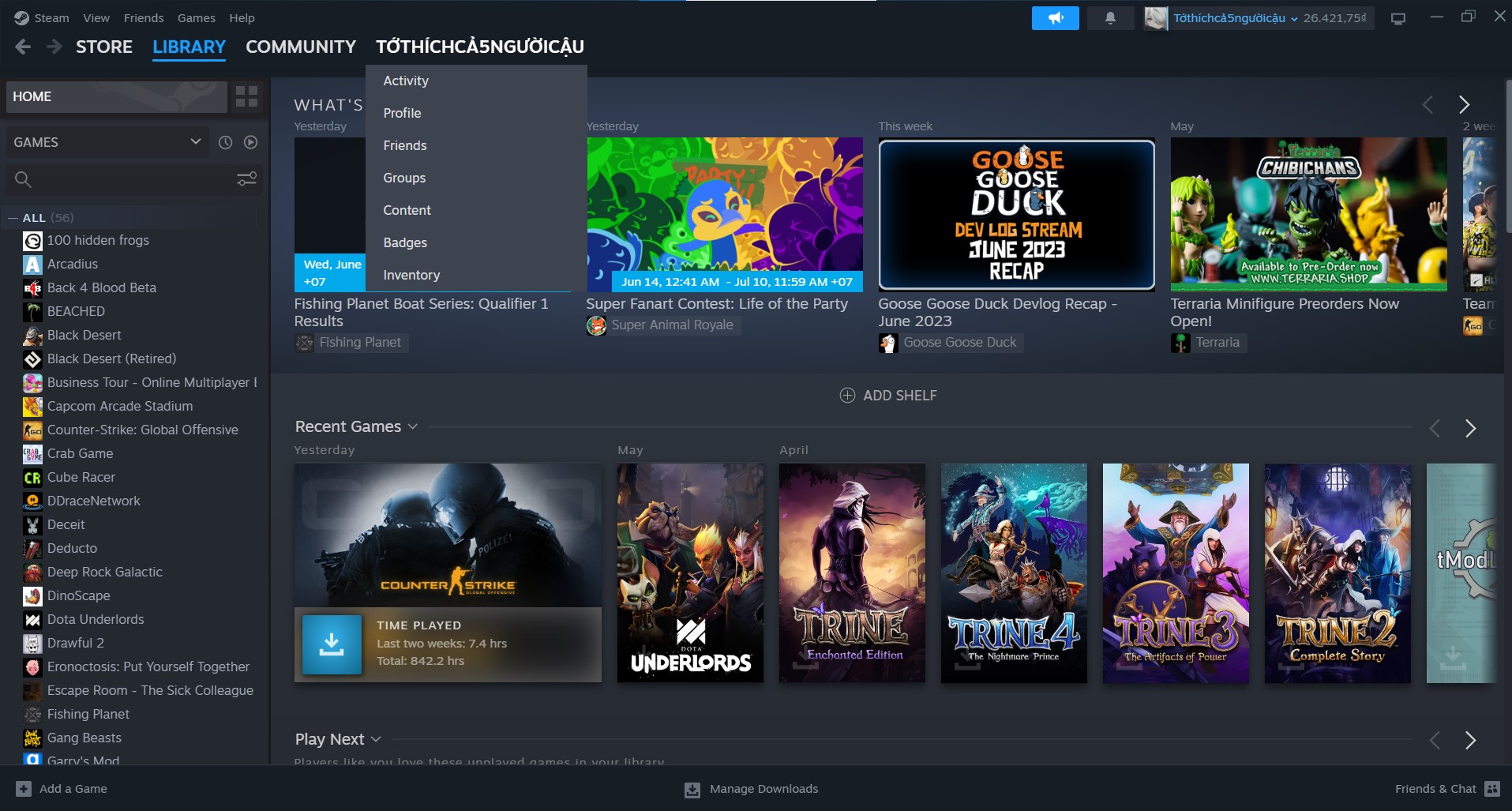This screenshot has height=811, width=1512.
Task: Select Inventory from the dropdown menu
Action: 476,275
